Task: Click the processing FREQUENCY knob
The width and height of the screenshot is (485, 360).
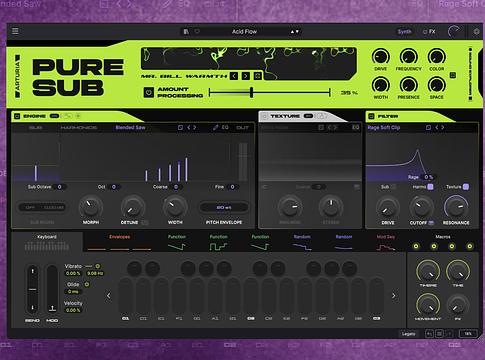Action: tap(409, 57)
